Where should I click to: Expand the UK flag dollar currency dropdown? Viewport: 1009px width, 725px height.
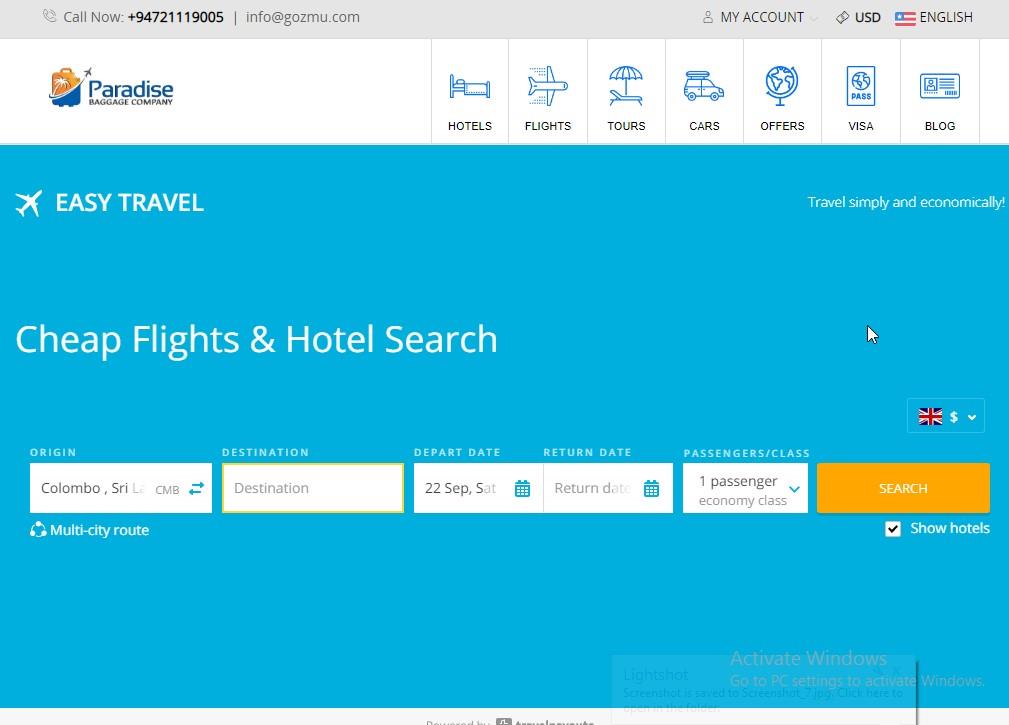[945, 416]
